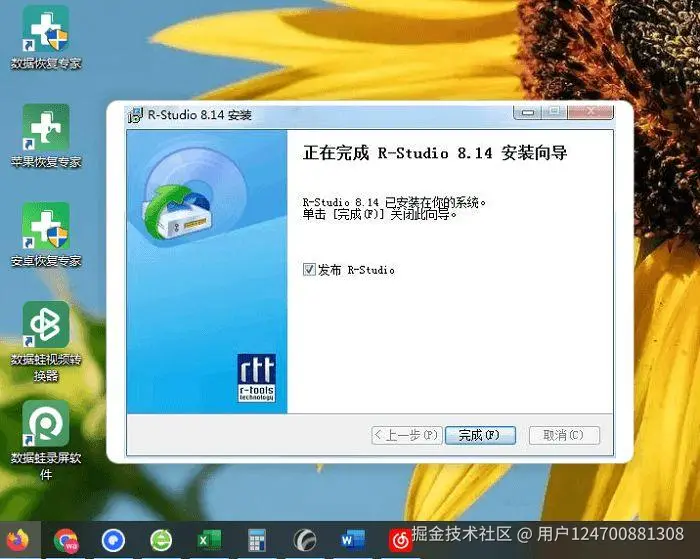This screenshot has width=700, height=559.
Task: Open the green 360 browser taskbar icon
Action: (x=161, y=541)
